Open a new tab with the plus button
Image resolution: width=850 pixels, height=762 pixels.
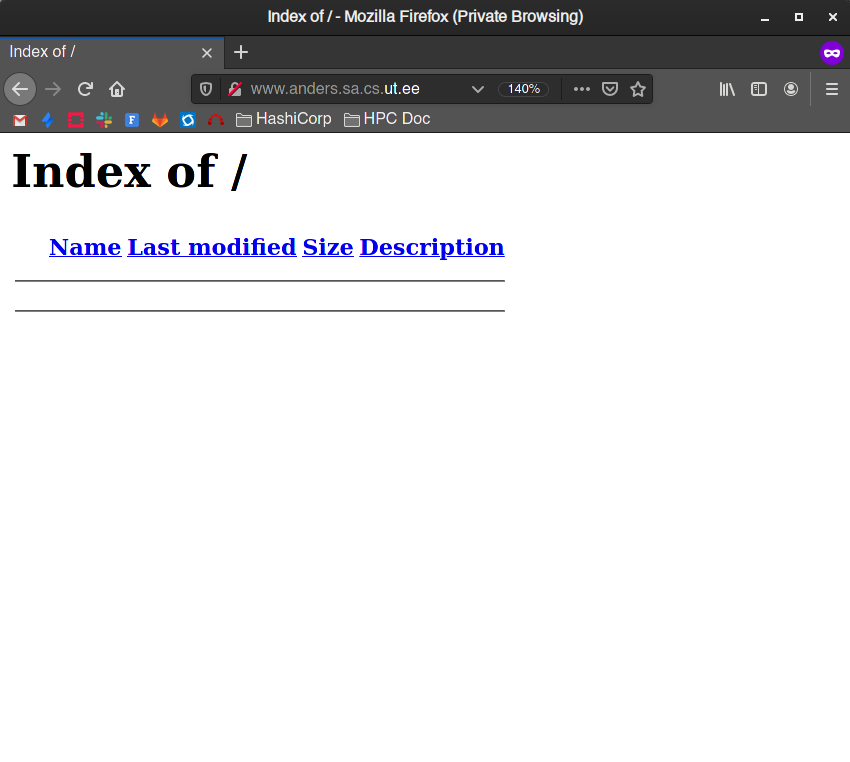click(x=240, y=52)
